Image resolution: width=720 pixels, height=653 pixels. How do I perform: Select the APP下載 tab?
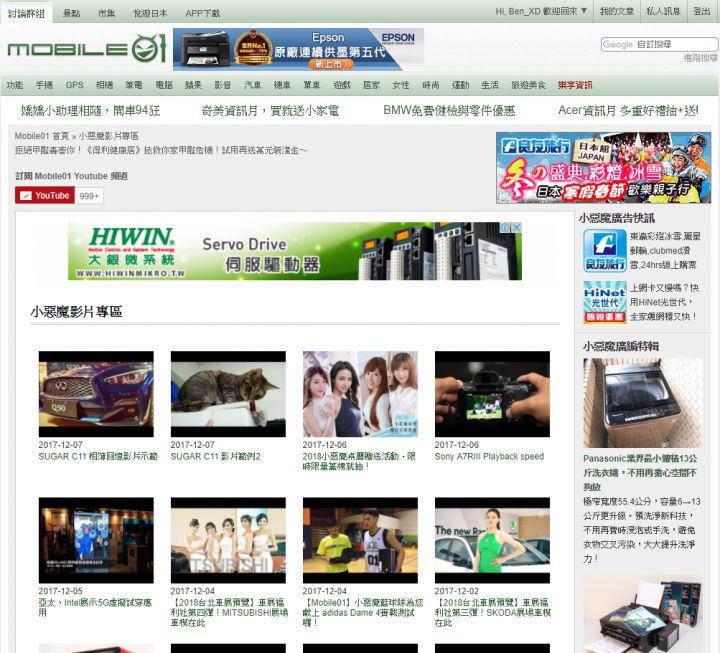(202, 13)
